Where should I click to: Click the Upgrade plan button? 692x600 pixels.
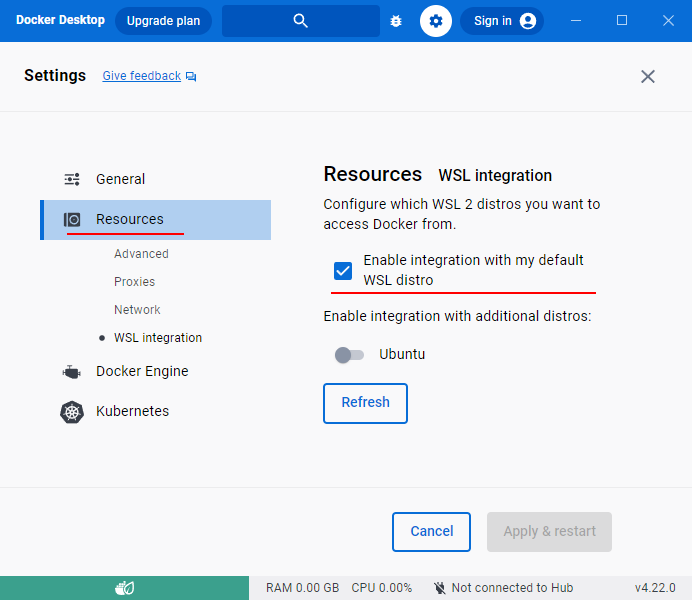pyautogui.click(x=163, y=21)
